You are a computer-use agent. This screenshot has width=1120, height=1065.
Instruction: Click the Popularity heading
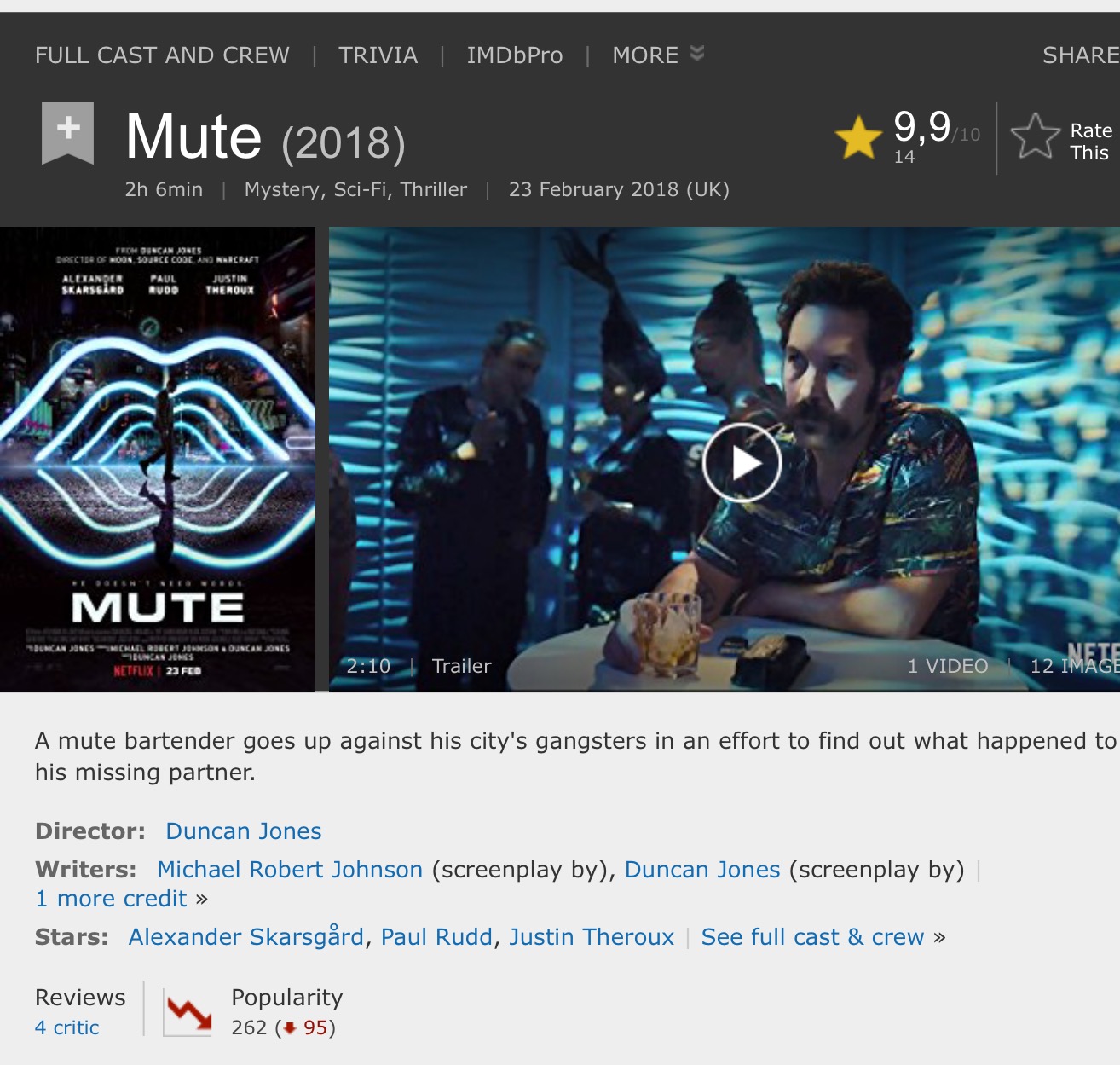tap(287, 998)
